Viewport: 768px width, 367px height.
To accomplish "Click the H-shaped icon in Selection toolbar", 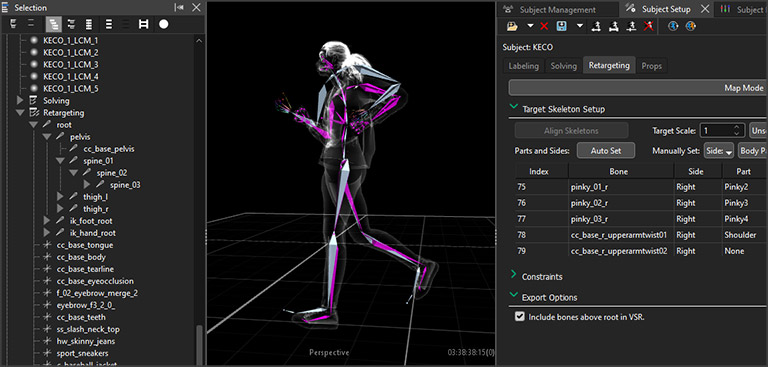I will pyautogui.click(x=144, y=24).
